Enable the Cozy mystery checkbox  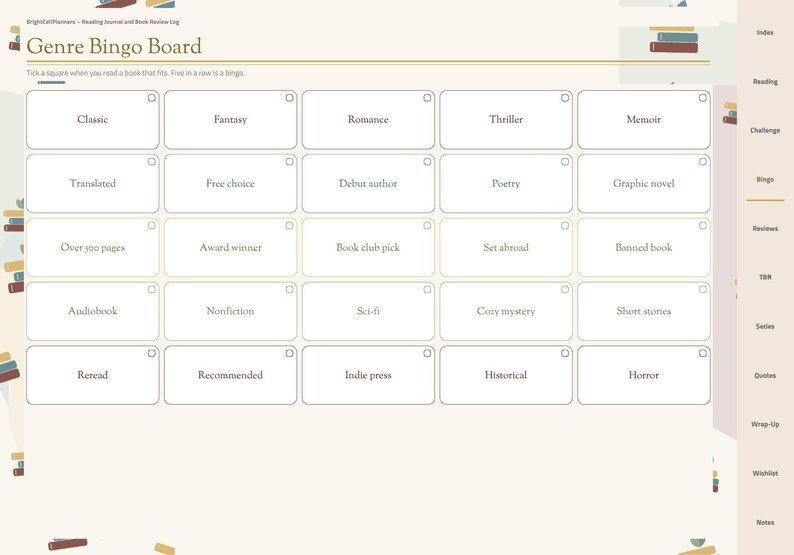[565, 289]
